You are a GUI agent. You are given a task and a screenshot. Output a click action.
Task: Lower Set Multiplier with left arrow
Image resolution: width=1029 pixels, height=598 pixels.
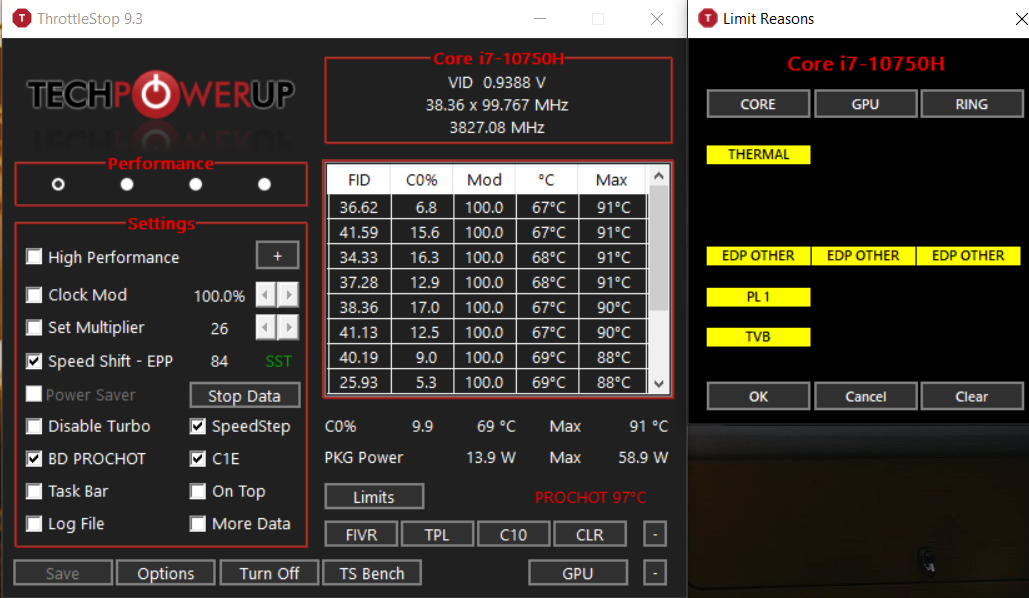tap(266, 327)
